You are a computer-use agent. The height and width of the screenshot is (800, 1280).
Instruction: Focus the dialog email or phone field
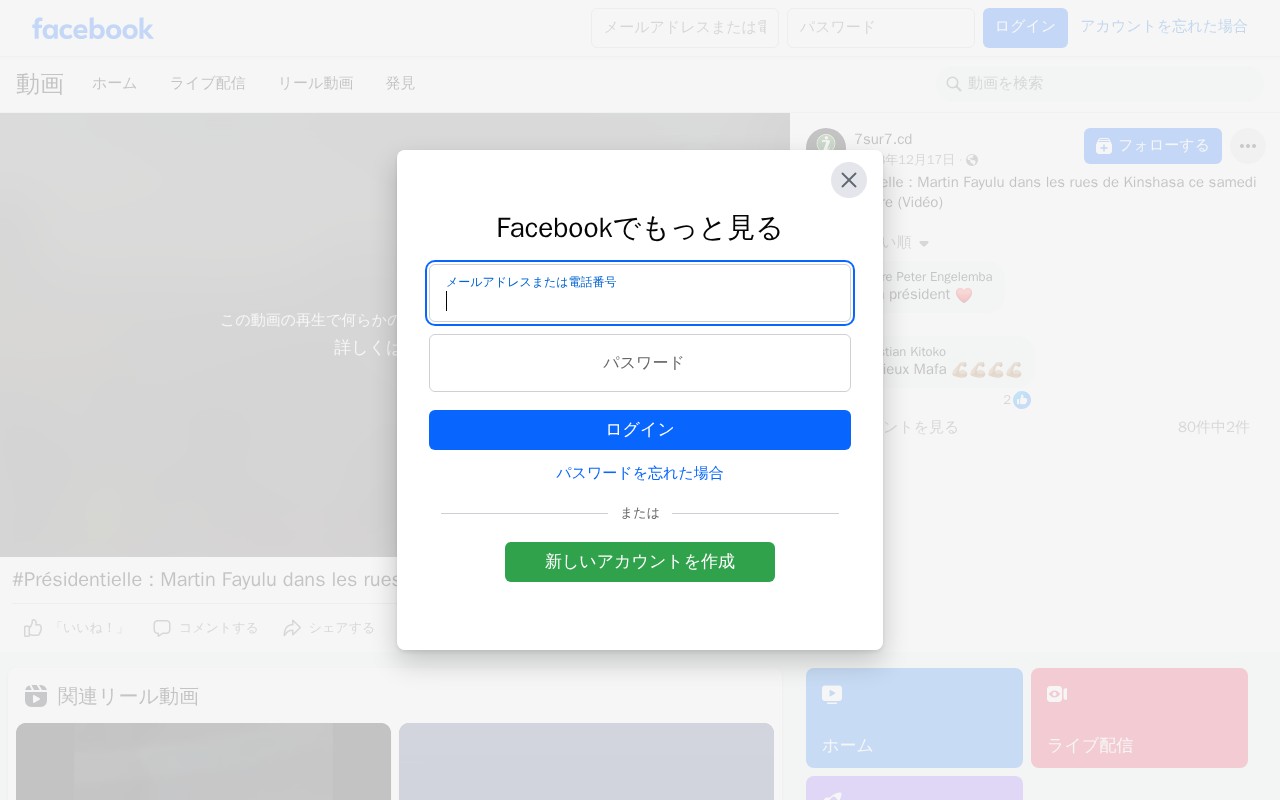[640, 293]
